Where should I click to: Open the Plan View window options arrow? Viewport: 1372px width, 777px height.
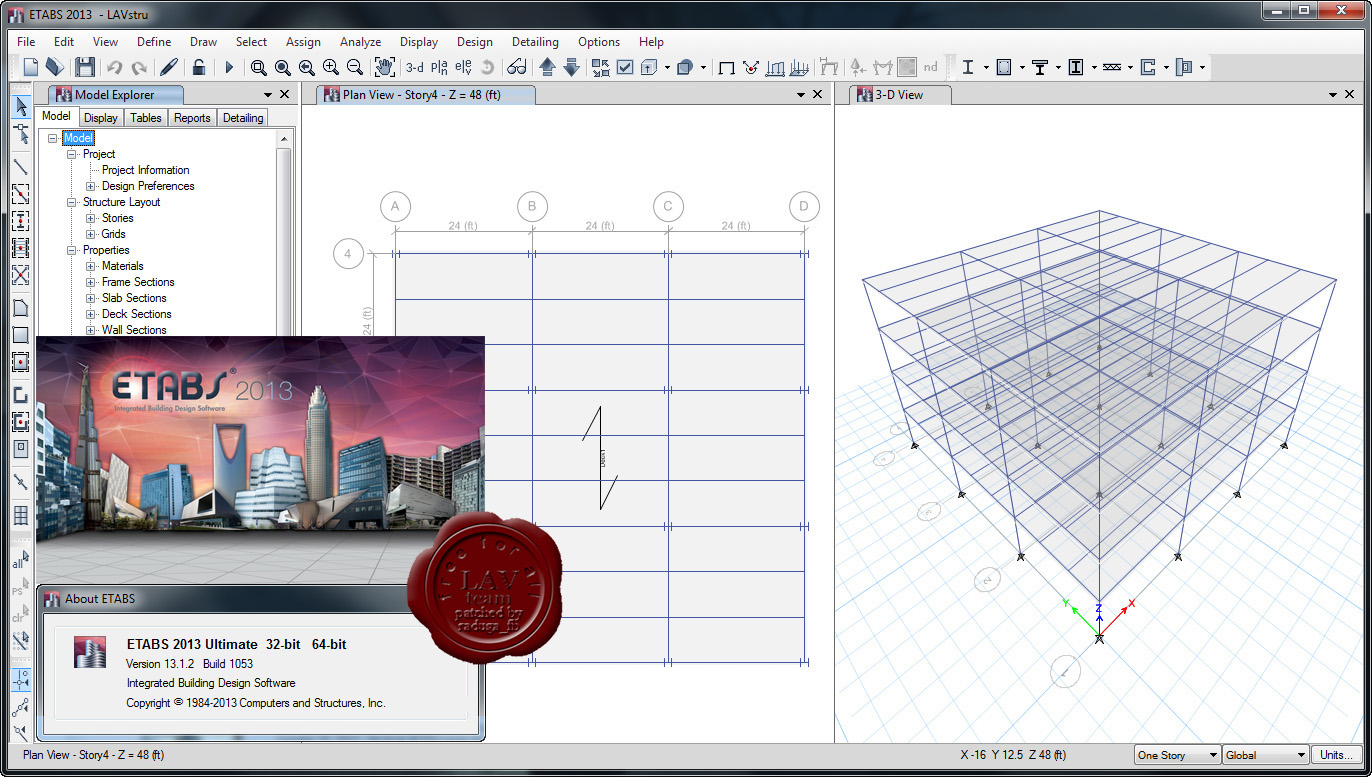(x=801, y=95)
